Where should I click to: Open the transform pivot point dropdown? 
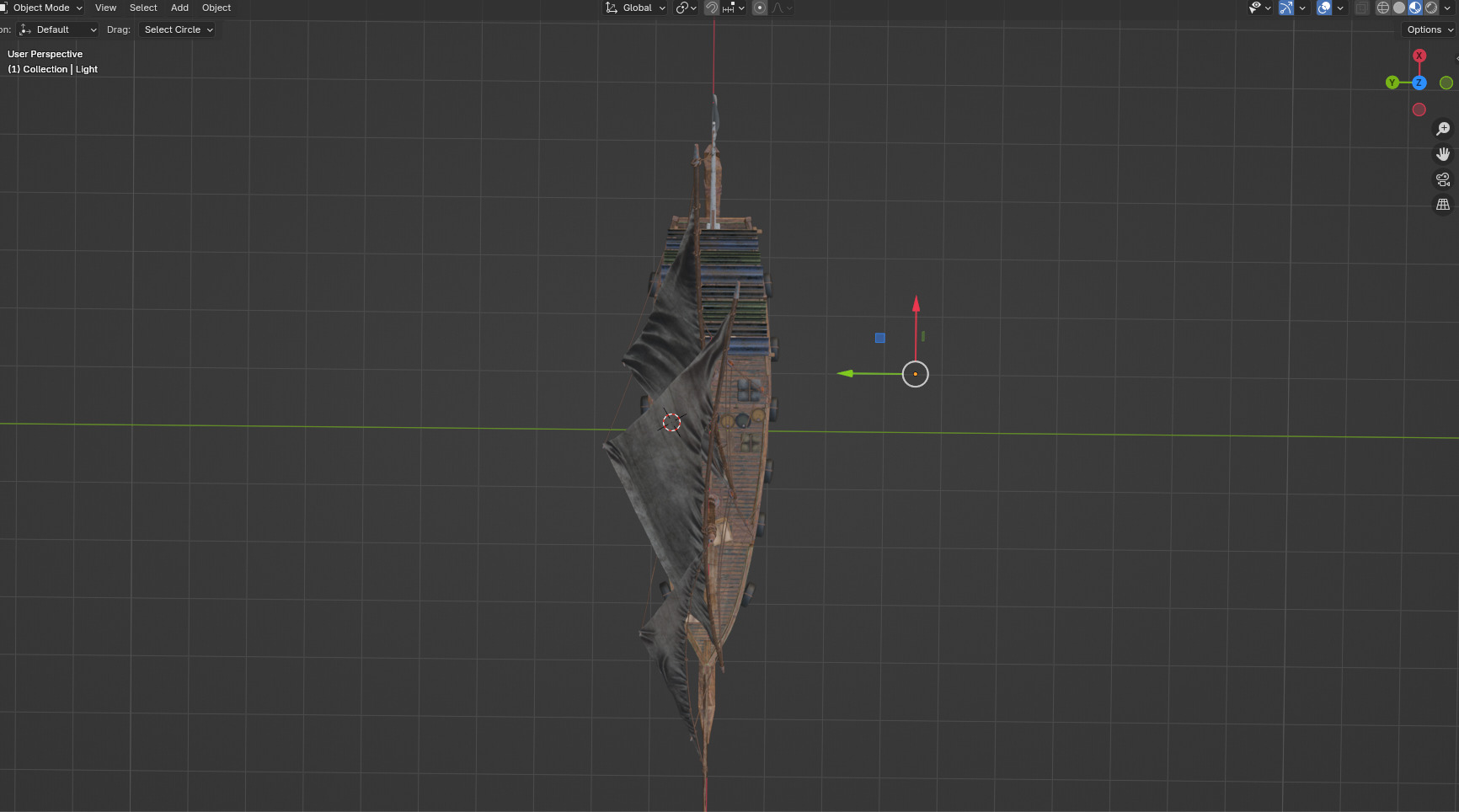click(686, 8)
